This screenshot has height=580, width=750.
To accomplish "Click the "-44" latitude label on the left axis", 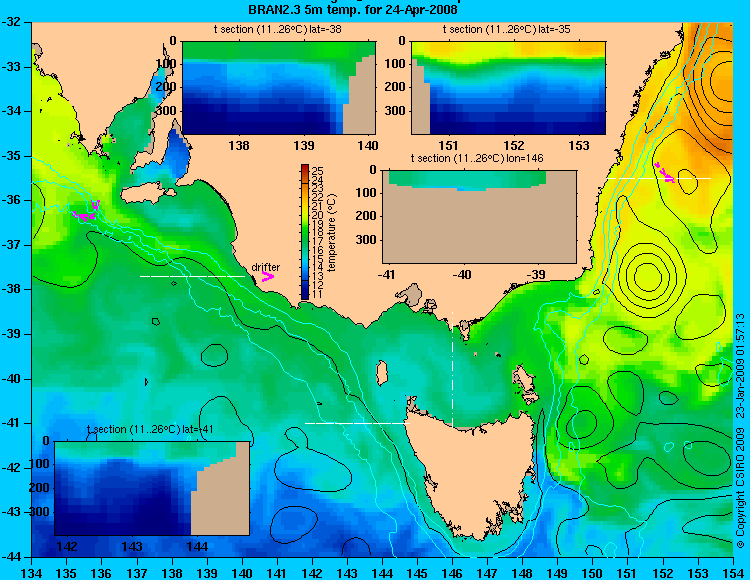I will (x=11, y=557).
